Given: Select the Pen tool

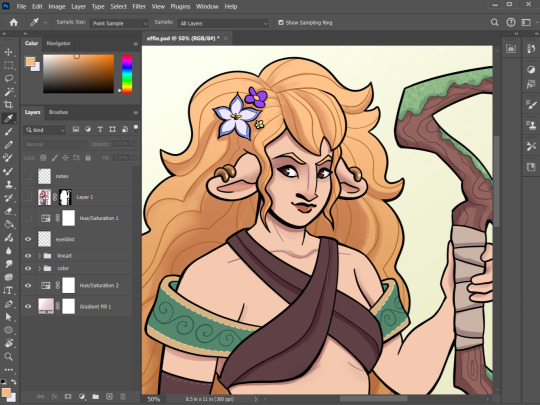Looking at the screenshot, I should pos(9,304).
